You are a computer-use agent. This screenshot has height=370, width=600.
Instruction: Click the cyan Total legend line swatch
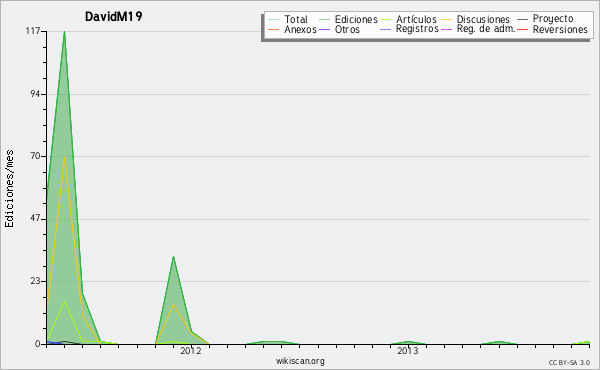pyautogui.click(x=273, y=20)
